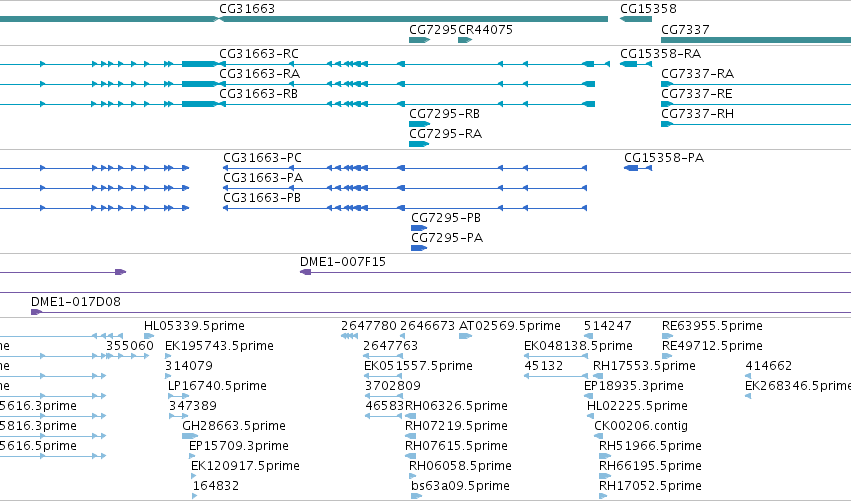Click transcript CG31663-RC label

point(259,54)
